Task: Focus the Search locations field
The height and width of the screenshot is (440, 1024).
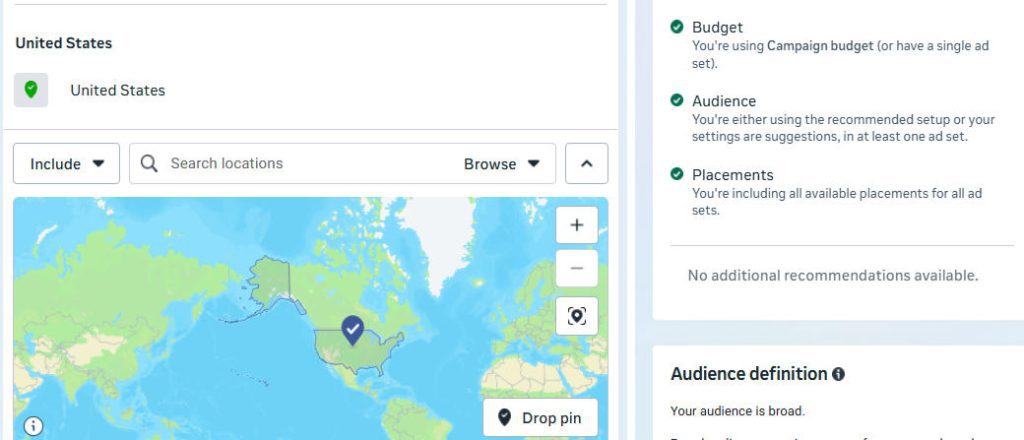Action: point(300,163)
